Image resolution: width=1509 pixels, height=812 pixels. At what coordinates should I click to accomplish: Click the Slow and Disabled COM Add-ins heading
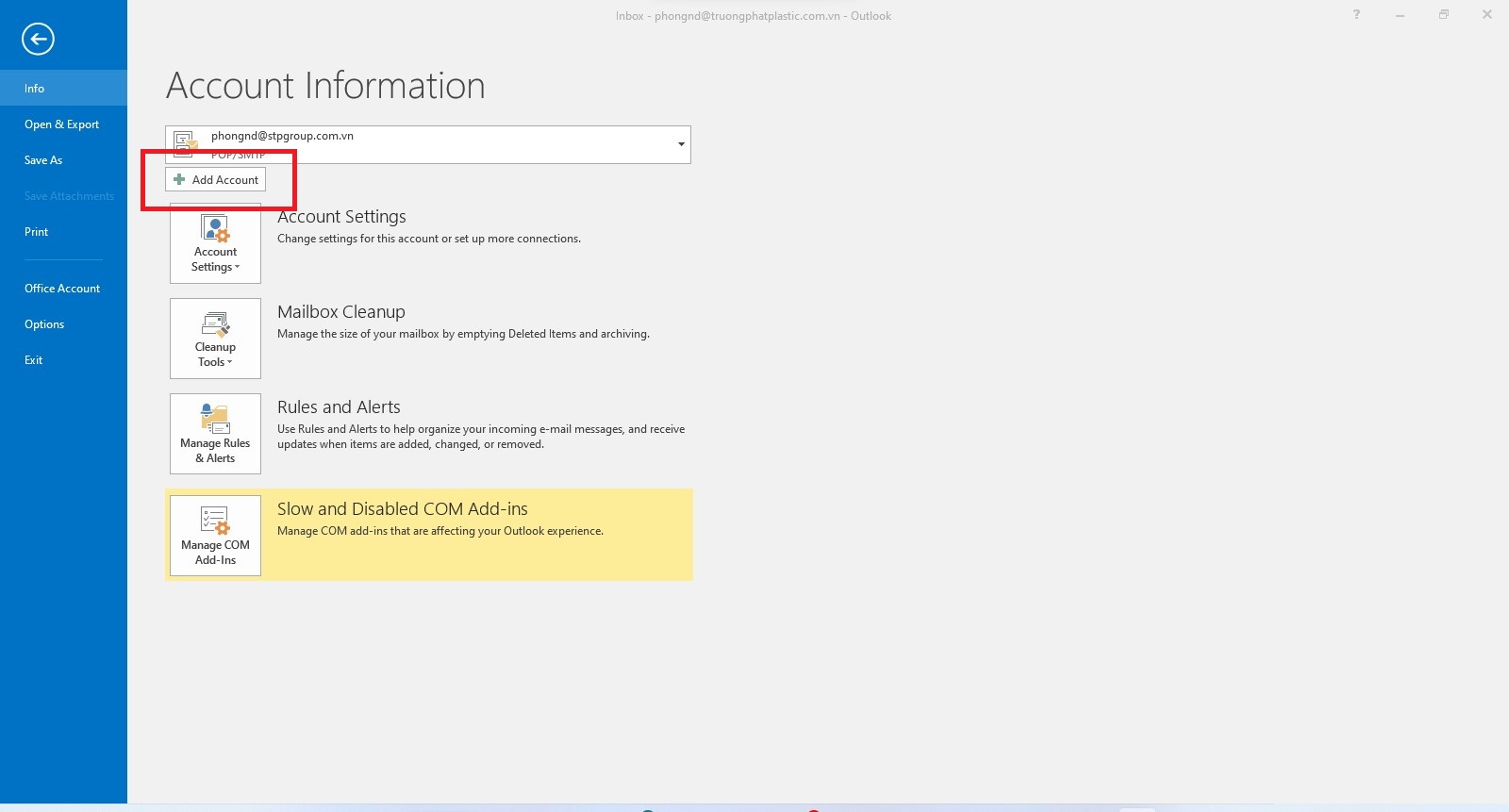402,508
